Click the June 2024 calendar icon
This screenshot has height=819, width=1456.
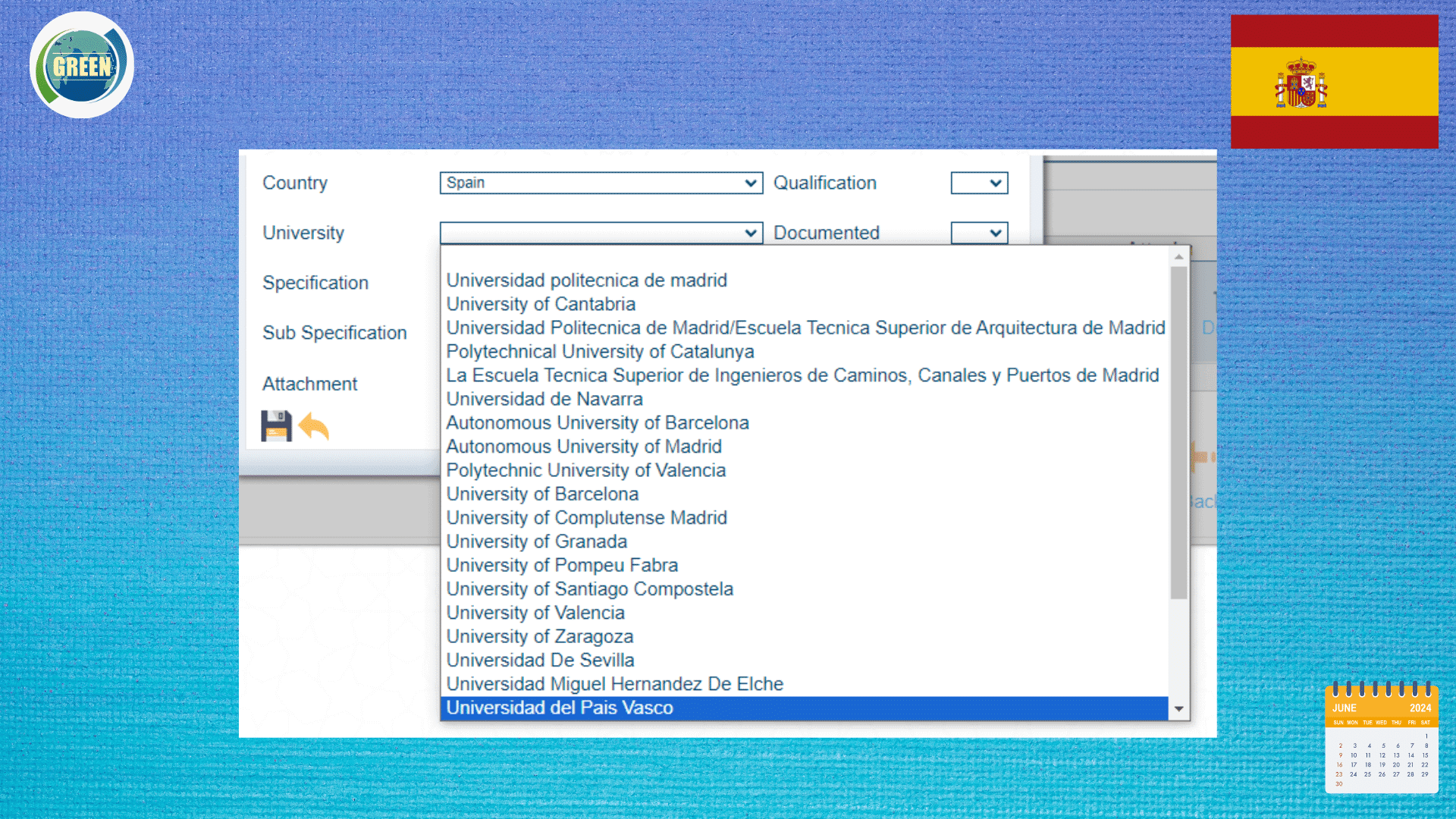click(1381, 738)
